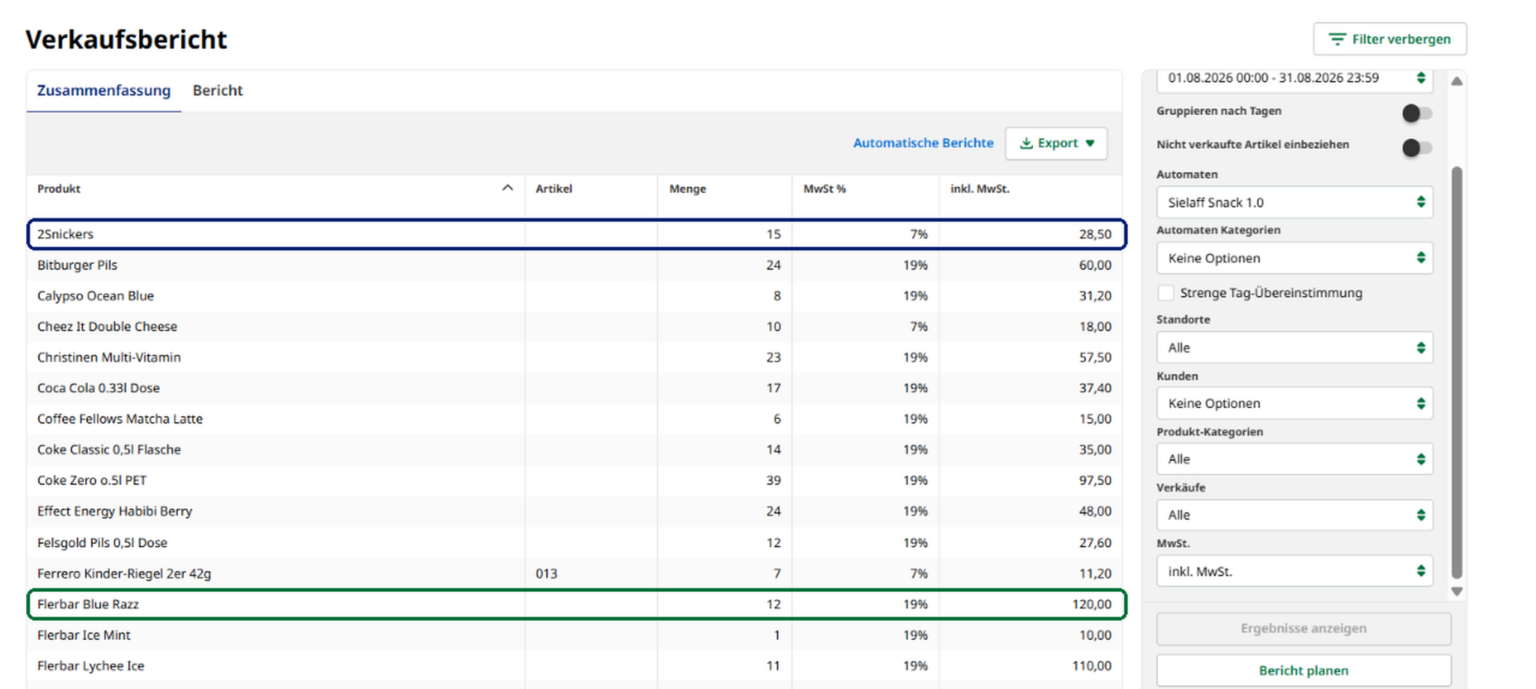Screen dimensions: 1536x689
Task: Expand the Export dropdown button
Action: coord(1056,143)
